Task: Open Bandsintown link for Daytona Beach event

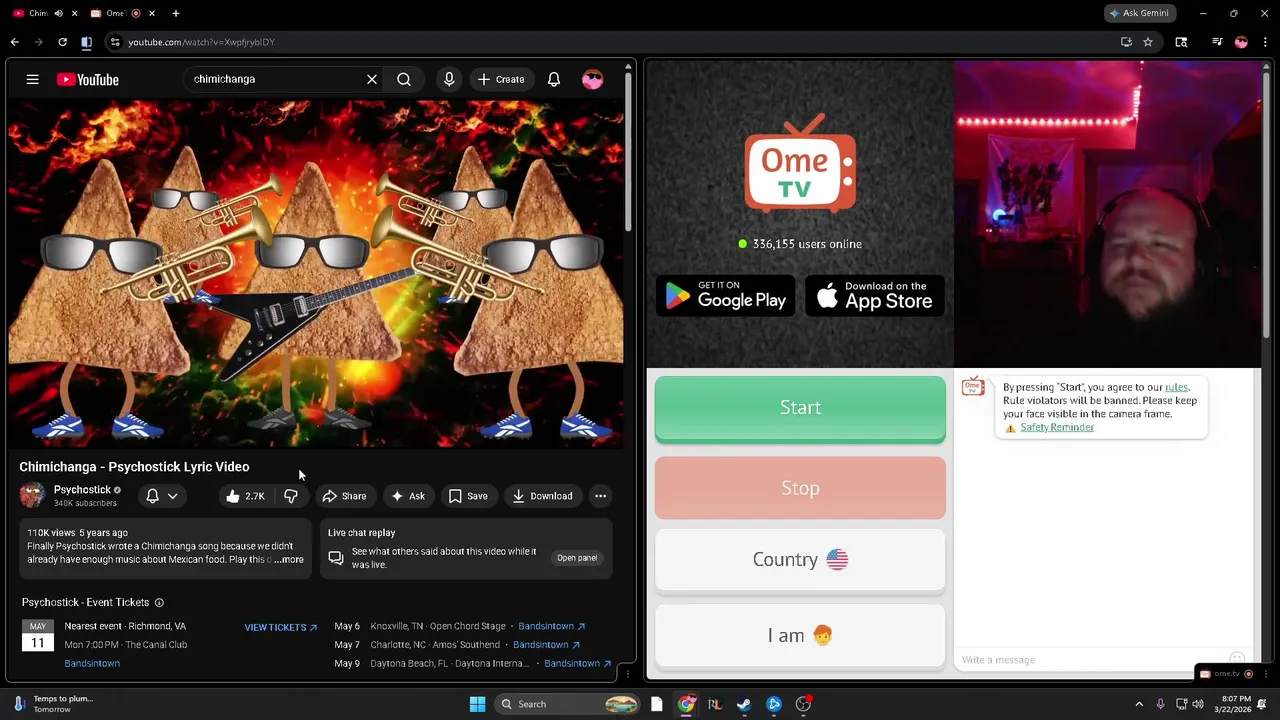Action: point(578,664)
